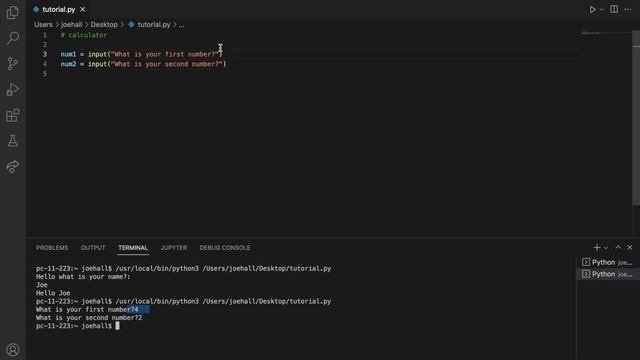The width and height of the screenshot is (640, 360).
Task: Click the '# calculator' comment line
Action: pyautogui.click(x=84, y=35)
